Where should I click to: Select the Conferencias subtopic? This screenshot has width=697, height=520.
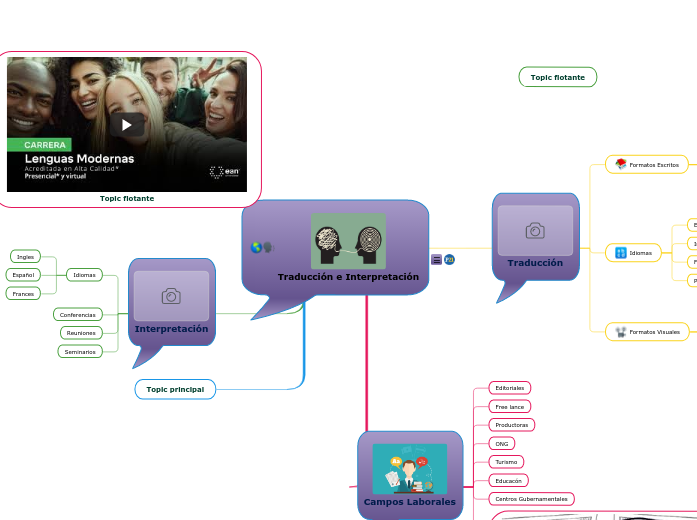click(78, 314)
